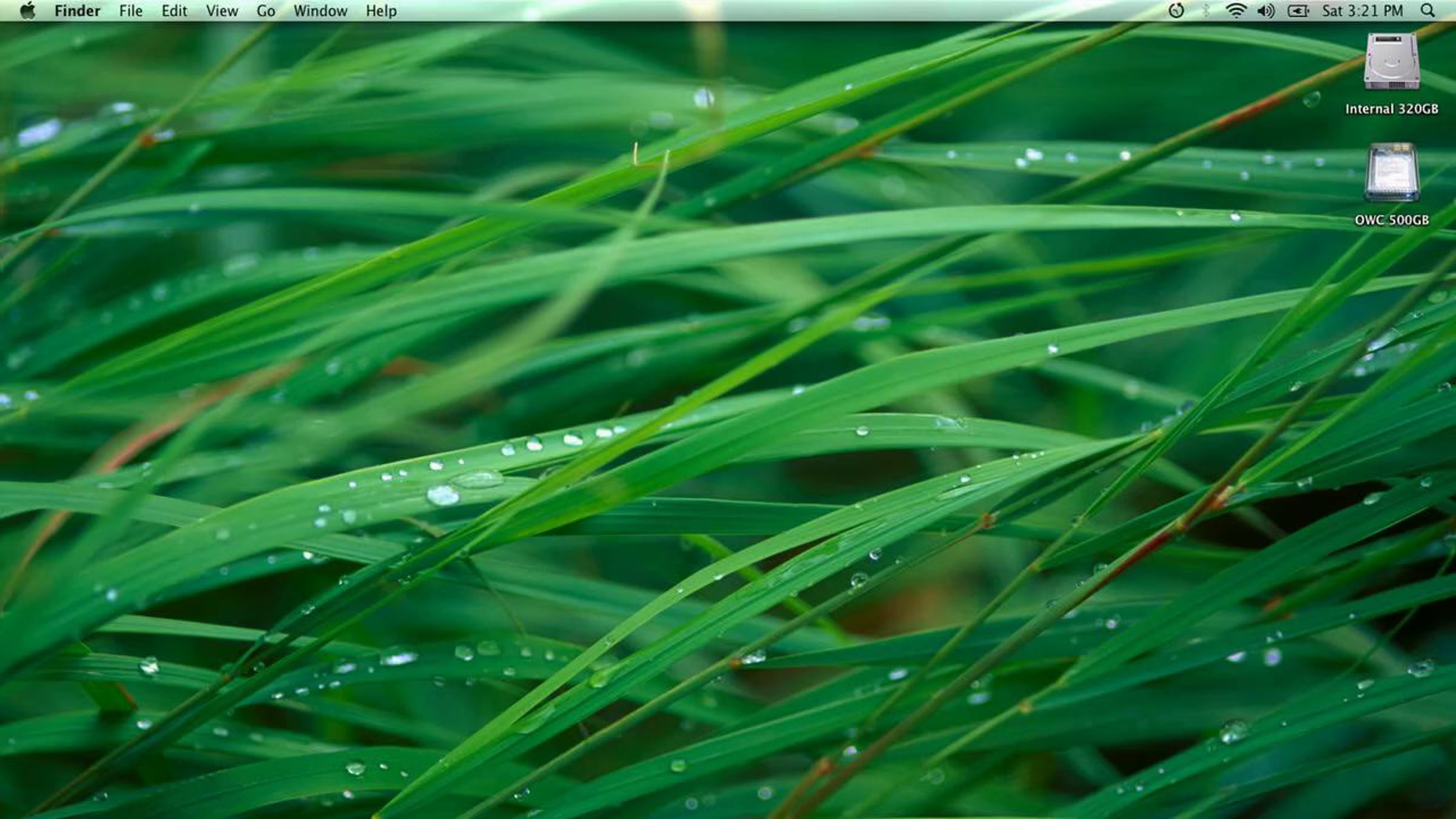Open the Help menu
1456x819 pixels.
click(381, 11)
